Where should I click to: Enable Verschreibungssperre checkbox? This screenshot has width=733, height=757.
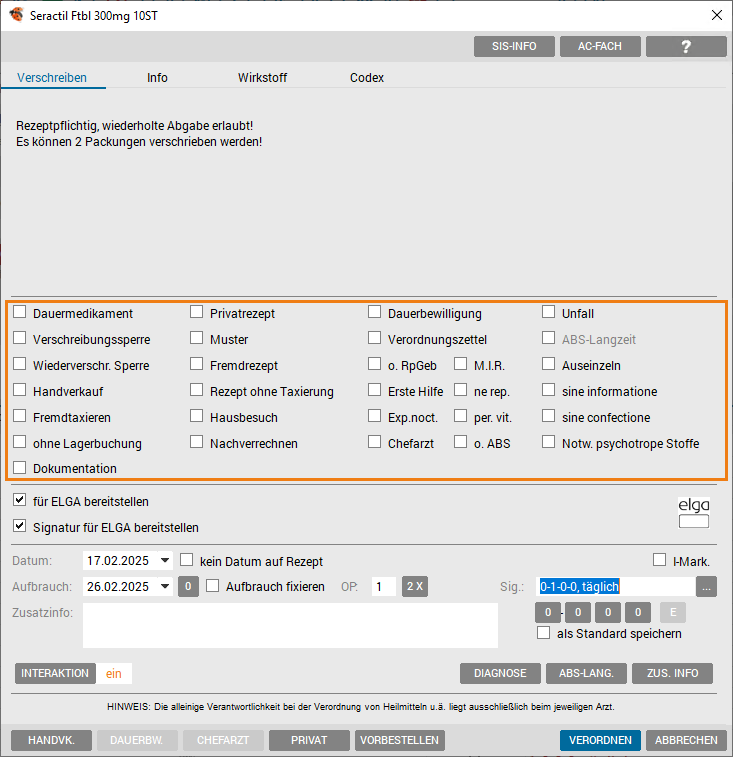point(19,338)
